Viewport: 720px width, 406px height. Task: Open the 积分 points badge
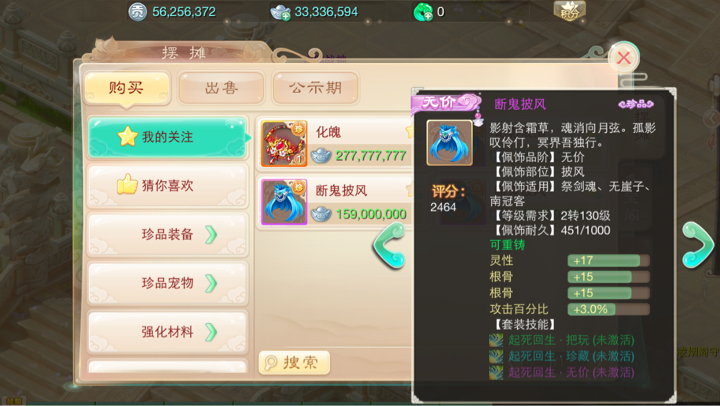(x=569, y=11)
